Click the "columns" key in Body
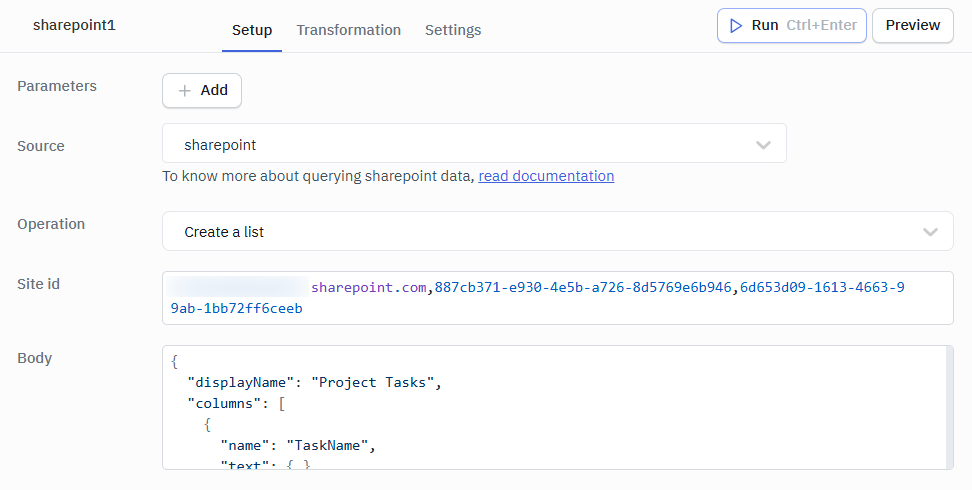The width and height of the screenshot is (972, 490). (229, 404)
